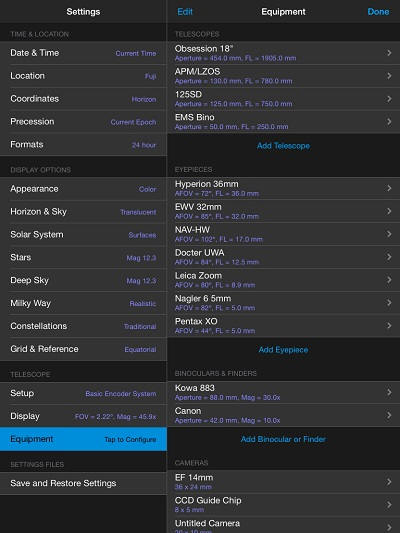Tap the arrow beside Pentax XO
400x533 pixels.
(389, 326)
